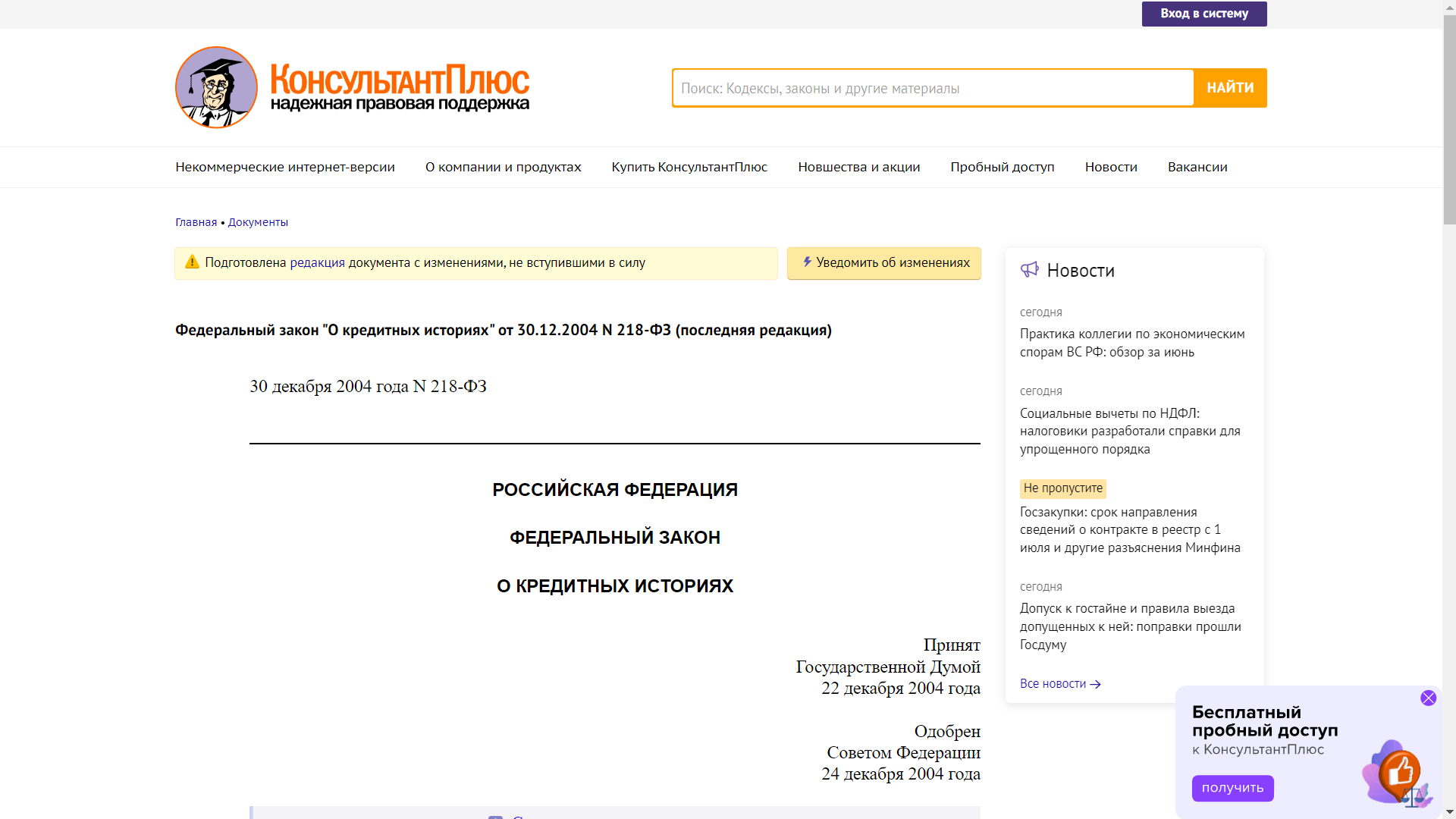Click the lightning icon on the notify button
This screenshot has height=819, width=1456.
(x=807, y=262)
